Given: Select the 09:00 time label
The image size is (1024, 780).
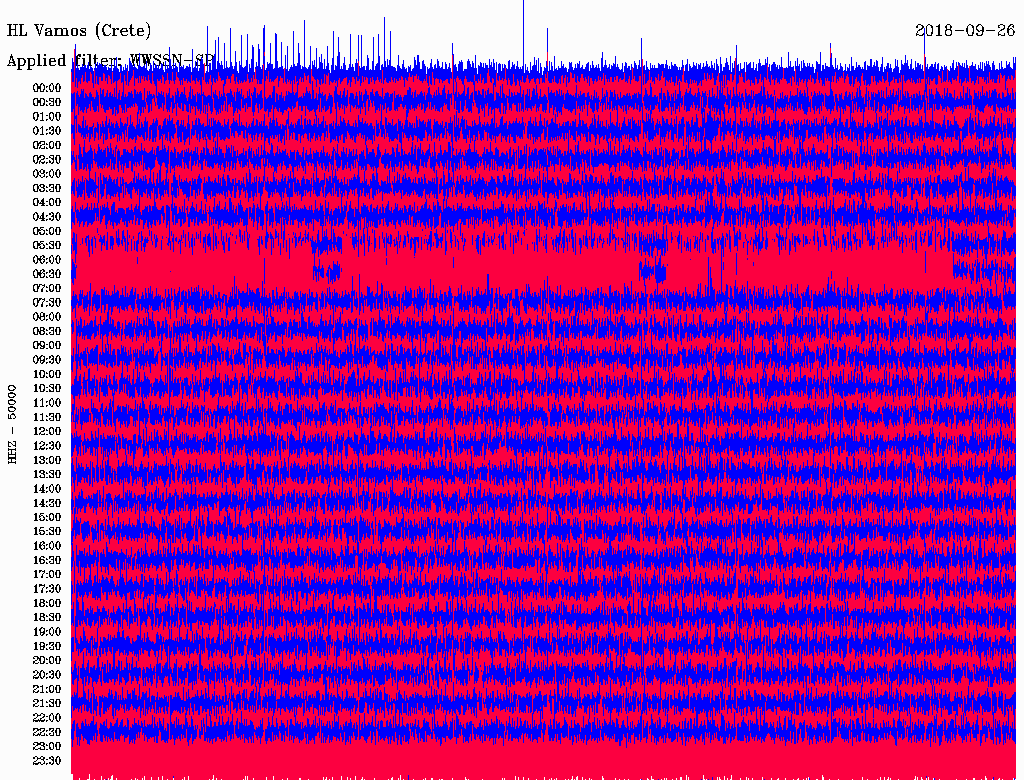Looking at the screenshot, I should click(x=47, y=345).
